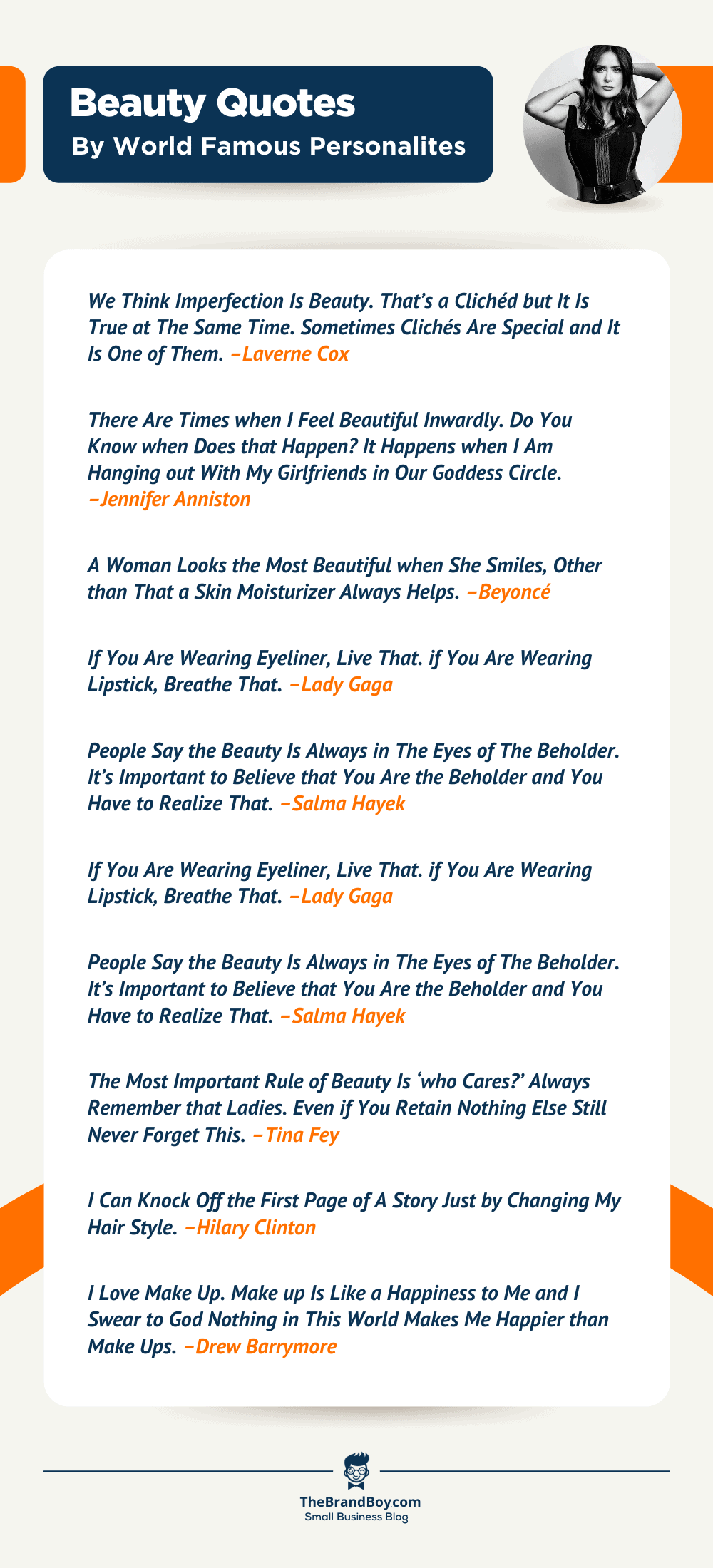Viewport: 713px width, 1568px height.
Task: Click the orange triangle on right edge
Action: [x=692, y=1240]
